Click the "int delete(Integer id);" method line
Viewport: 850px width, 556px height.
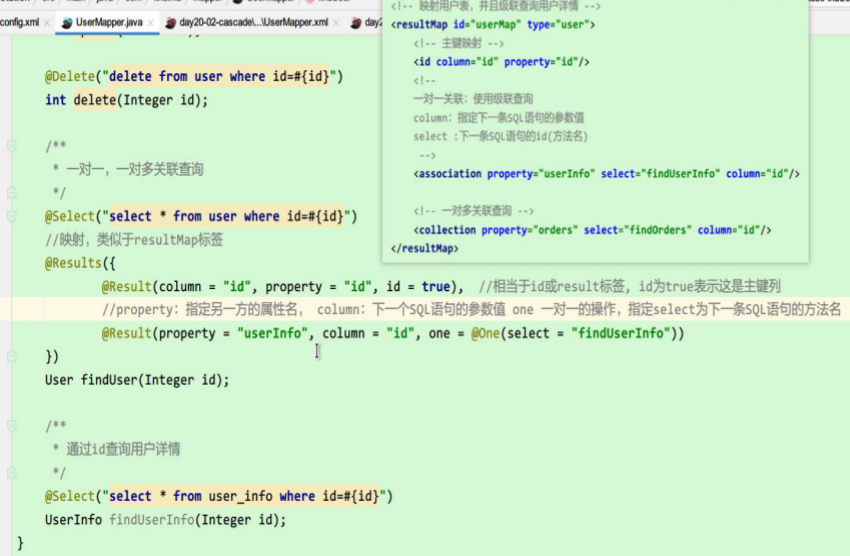(126, 100)
